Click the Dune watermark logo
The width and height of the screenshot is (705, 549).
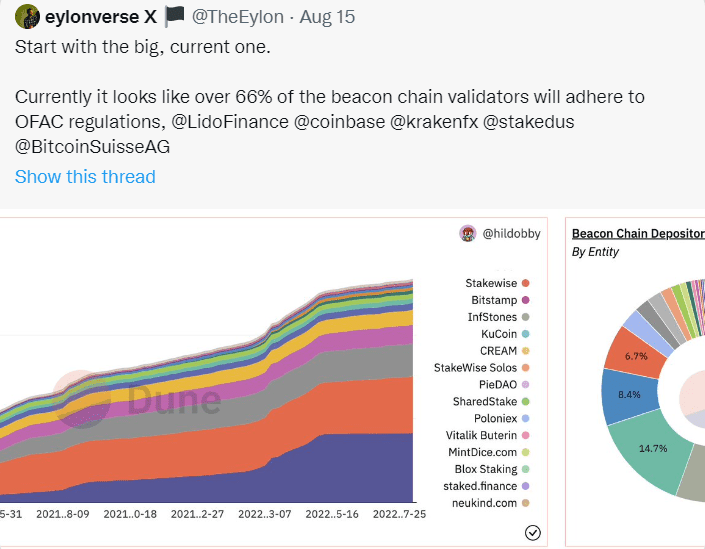[x=137, y=399]
